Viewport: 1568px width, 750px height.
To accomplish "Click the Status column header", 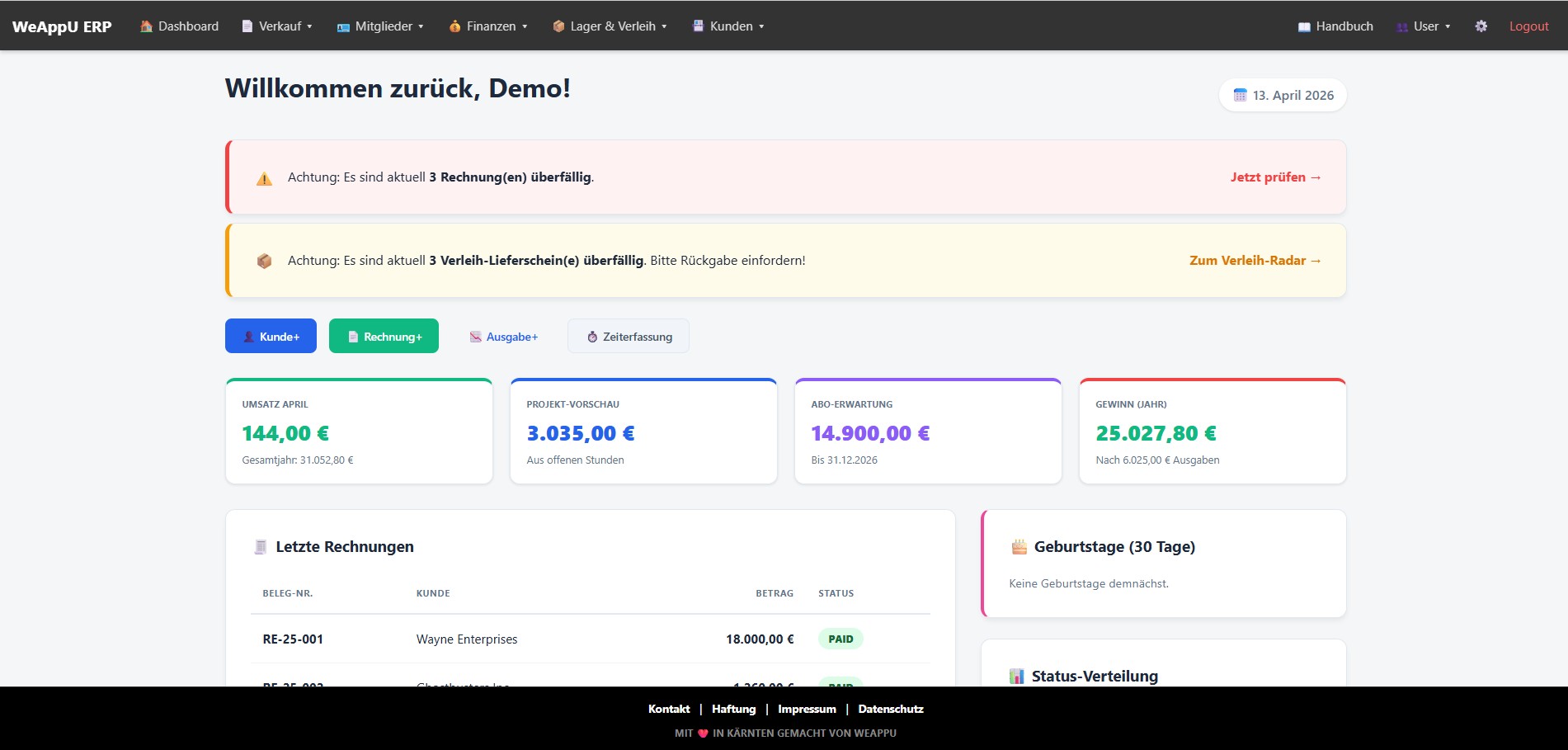I will [x=836, y=593].
